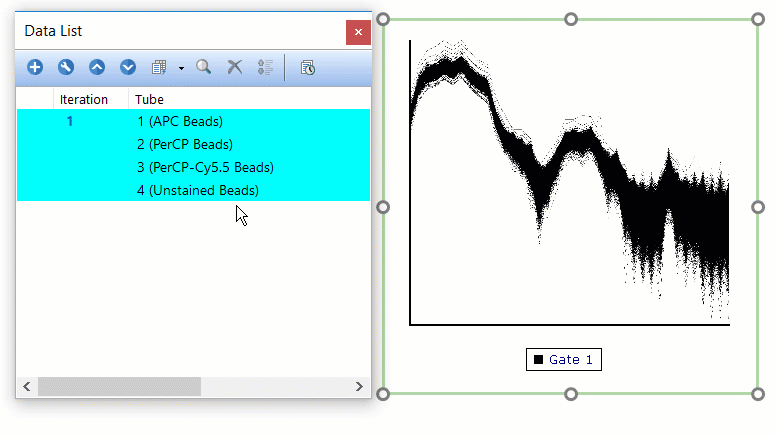Click the magnifying glass search icon
This screenshot has width=776, height=436.
[204, 68]
